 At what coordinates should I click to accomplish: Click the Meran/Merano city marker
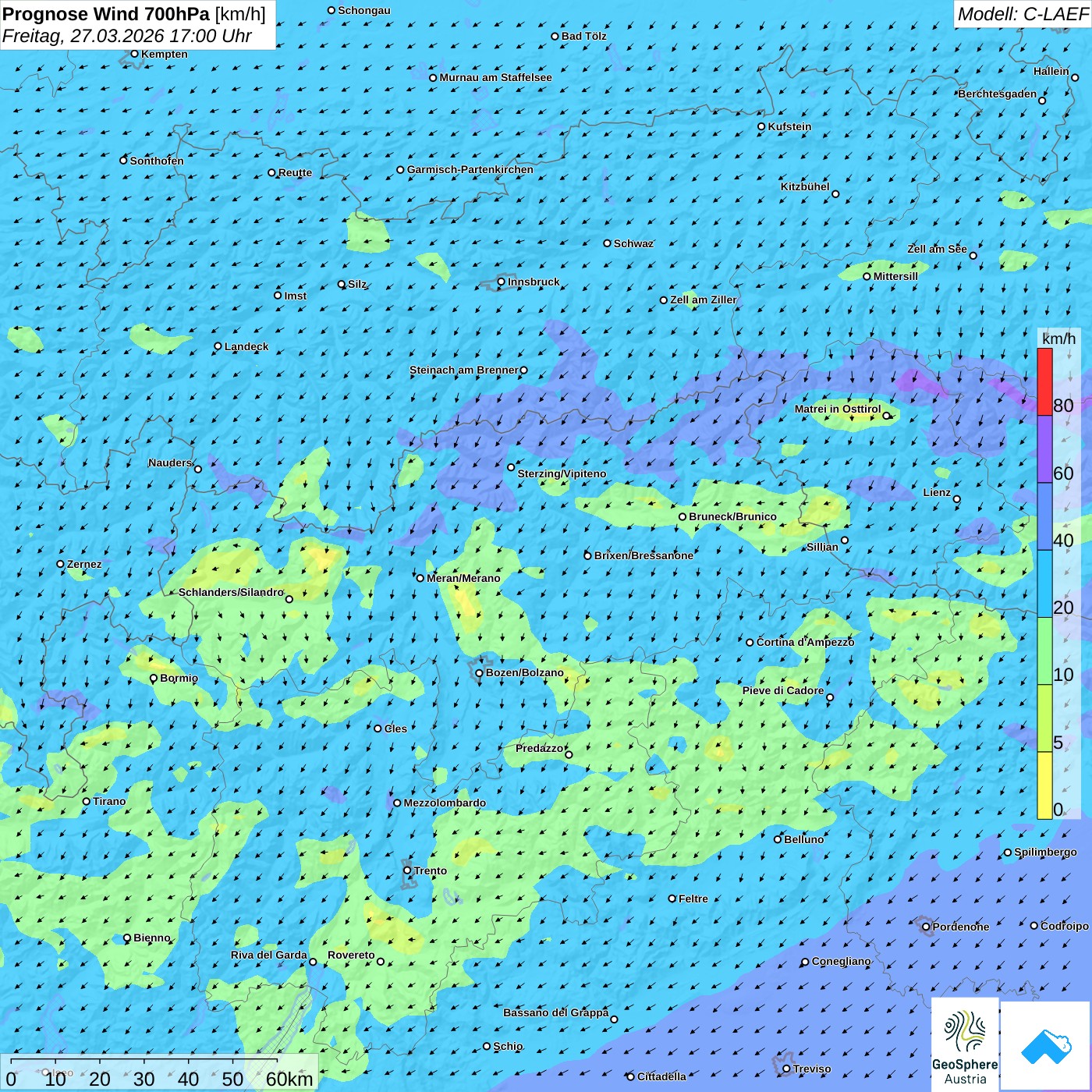tap(420, 578)
